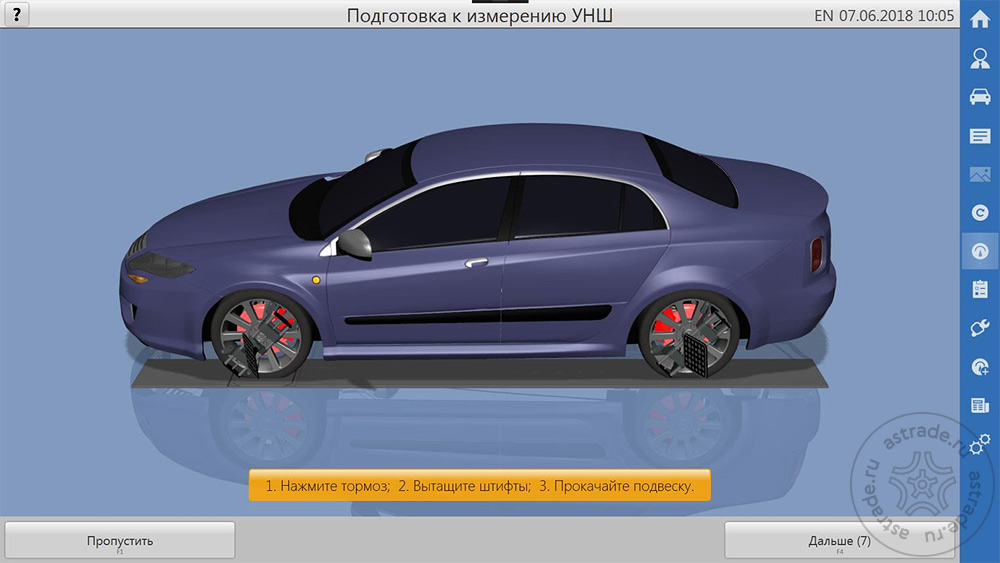Select the compensation 'C' circle icon
1000x563 pixels.
[x=980, y=212]
